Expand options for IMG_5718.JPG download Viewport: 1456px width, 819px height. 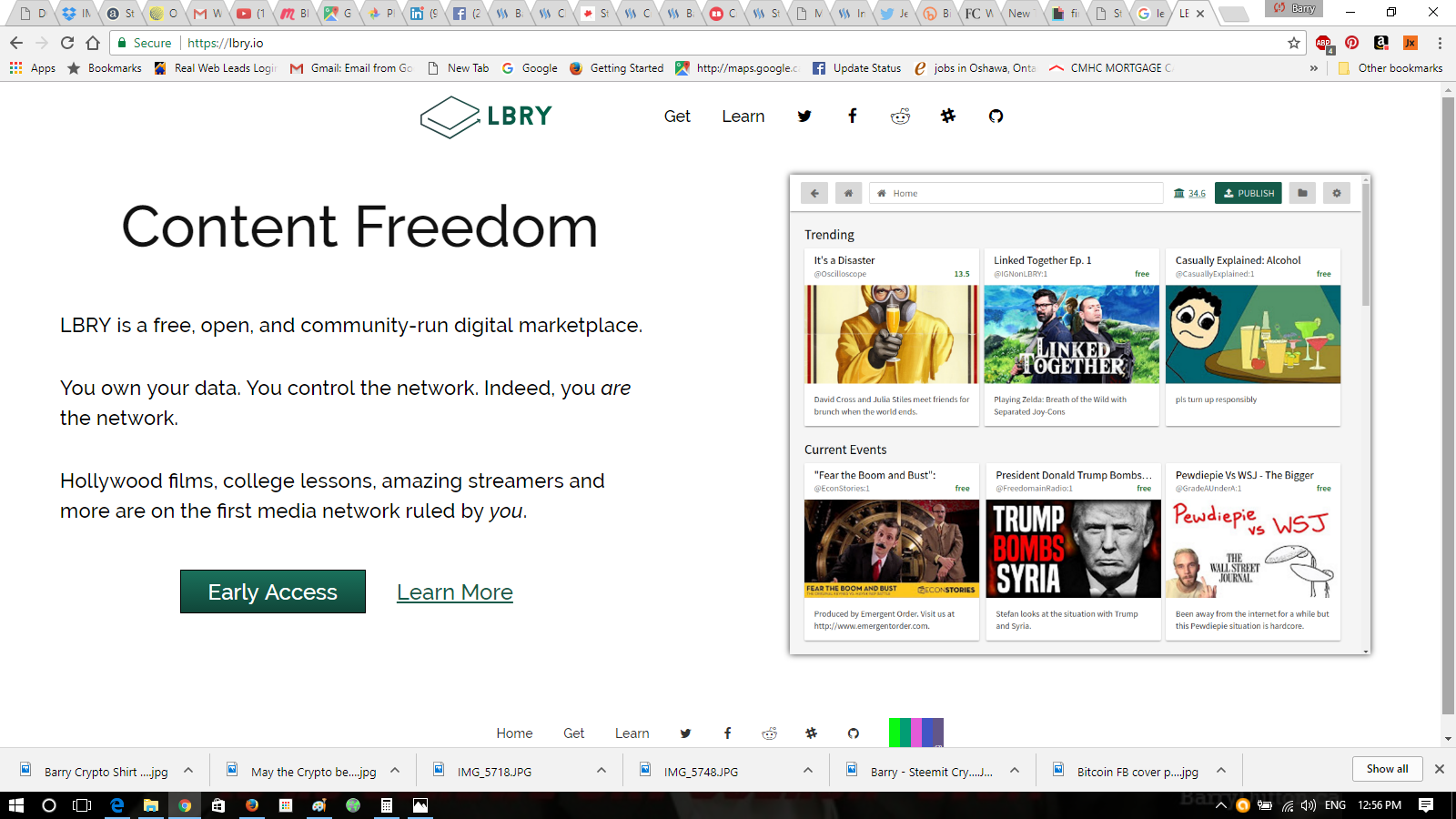[602, 771]
